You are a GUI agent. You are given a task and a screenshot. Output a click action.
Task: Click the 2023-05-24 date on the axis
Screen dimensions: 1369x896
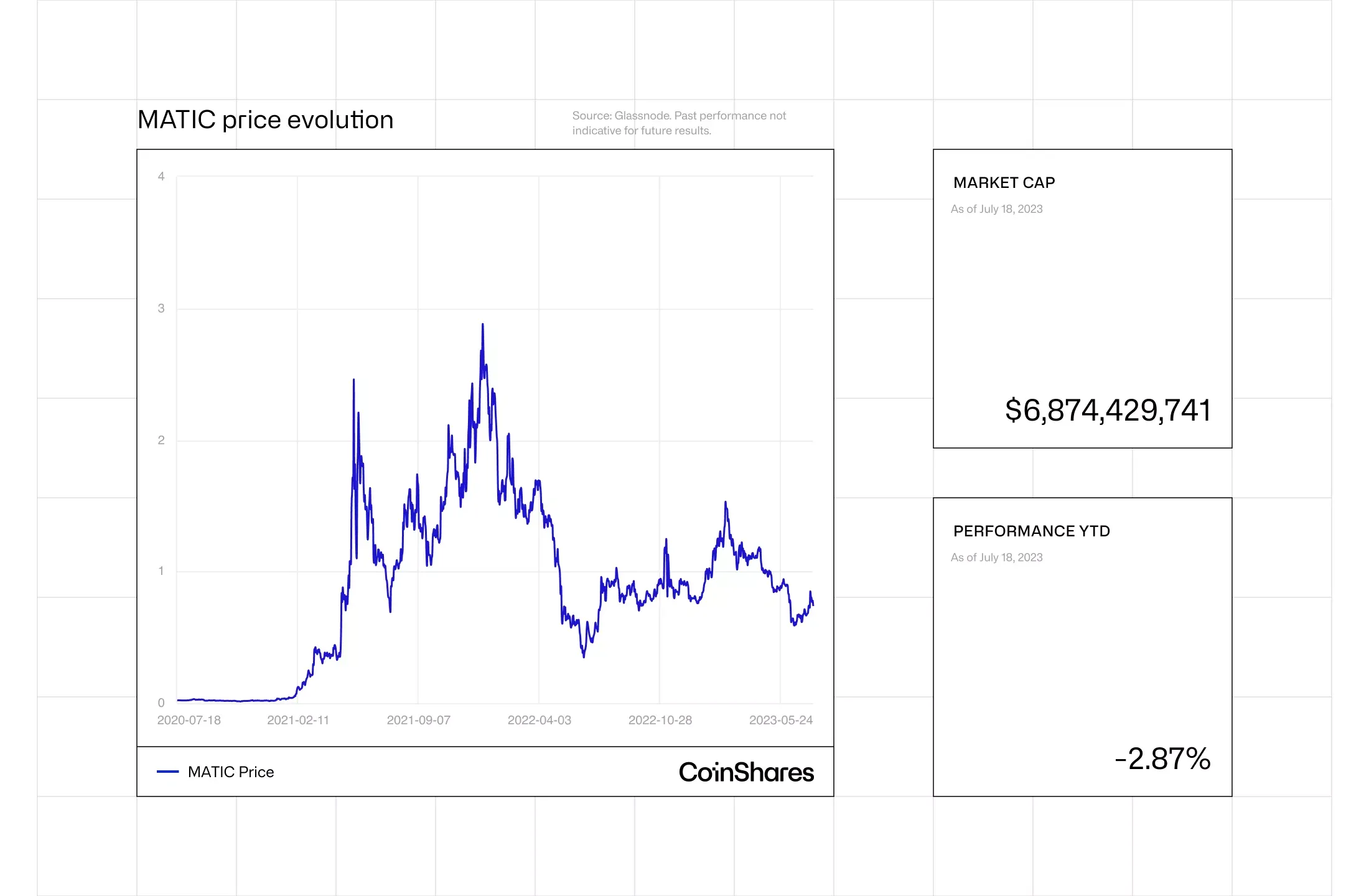[x=780, y=721]
